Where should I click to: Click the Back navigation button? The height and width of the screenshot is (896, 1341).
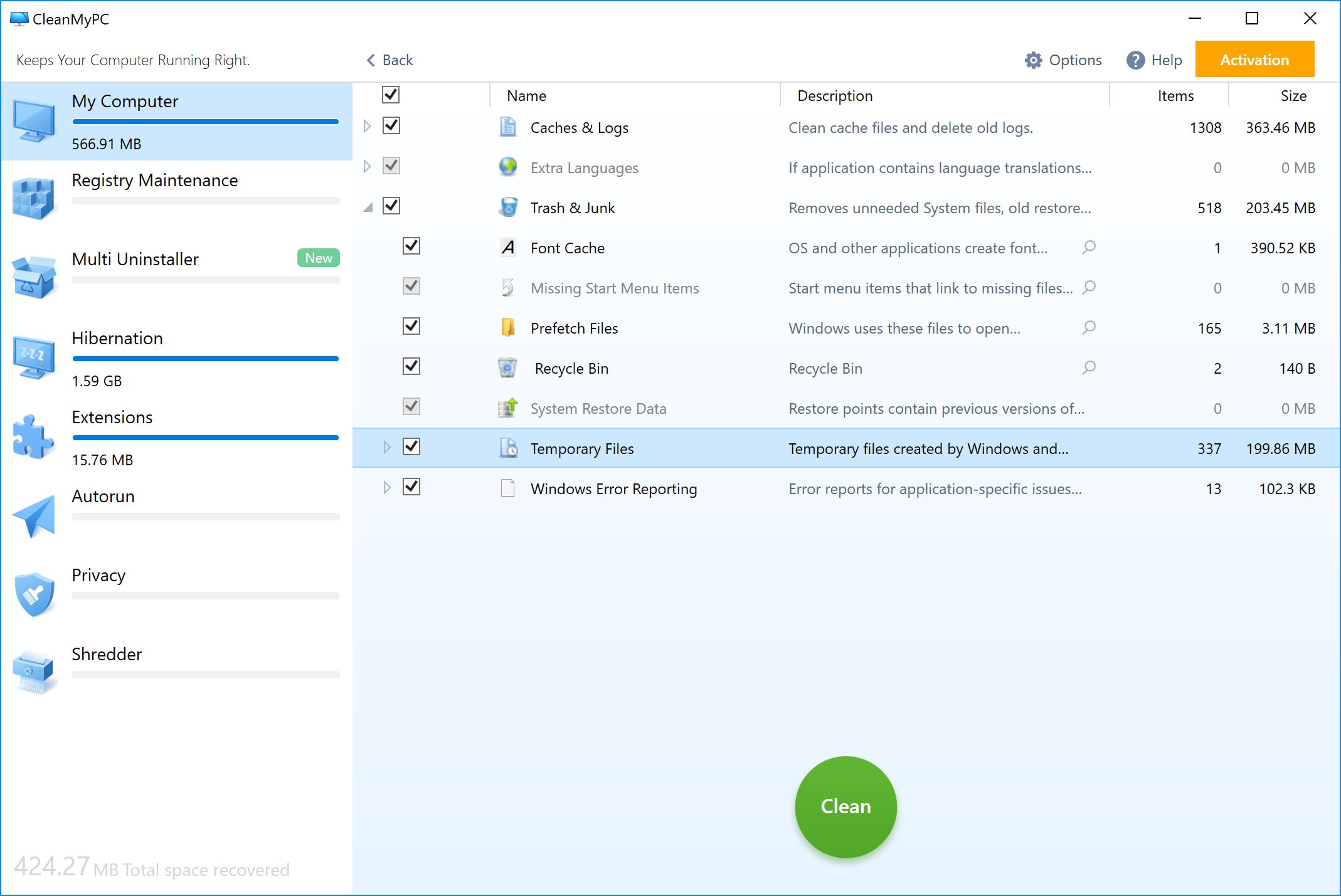tap(390, 59)
